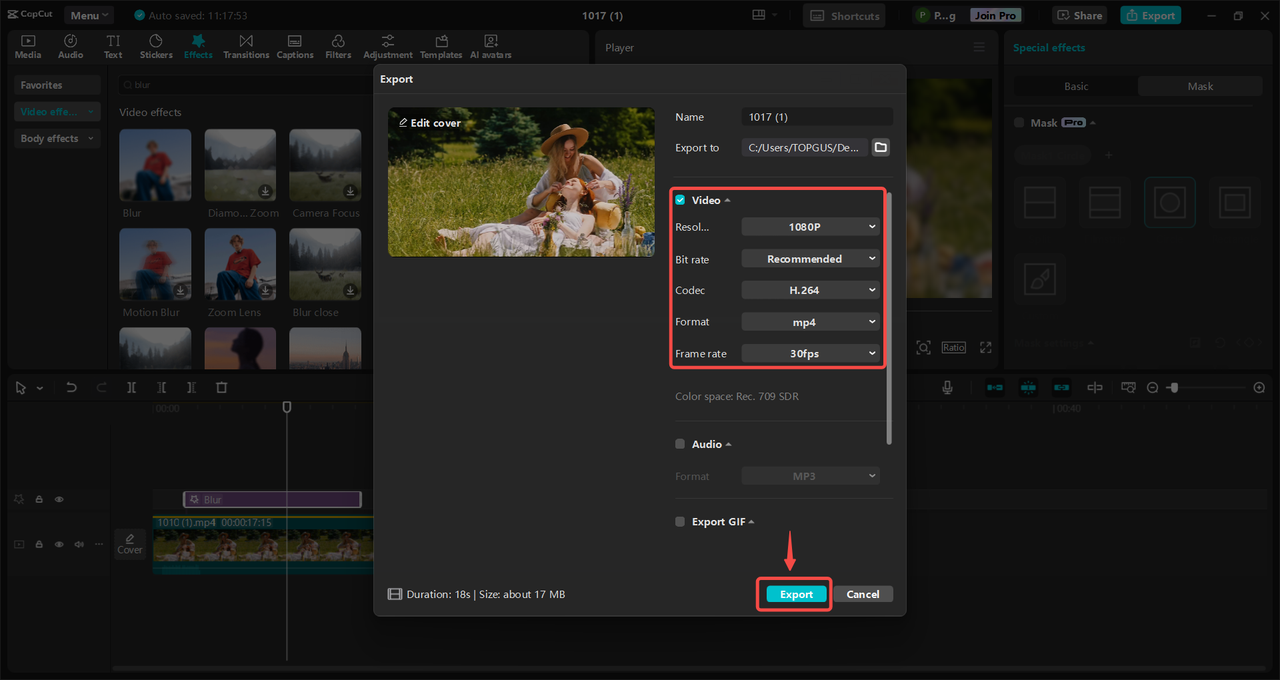Click the Delete trash icon in timeline toolbar

(222, 387)
